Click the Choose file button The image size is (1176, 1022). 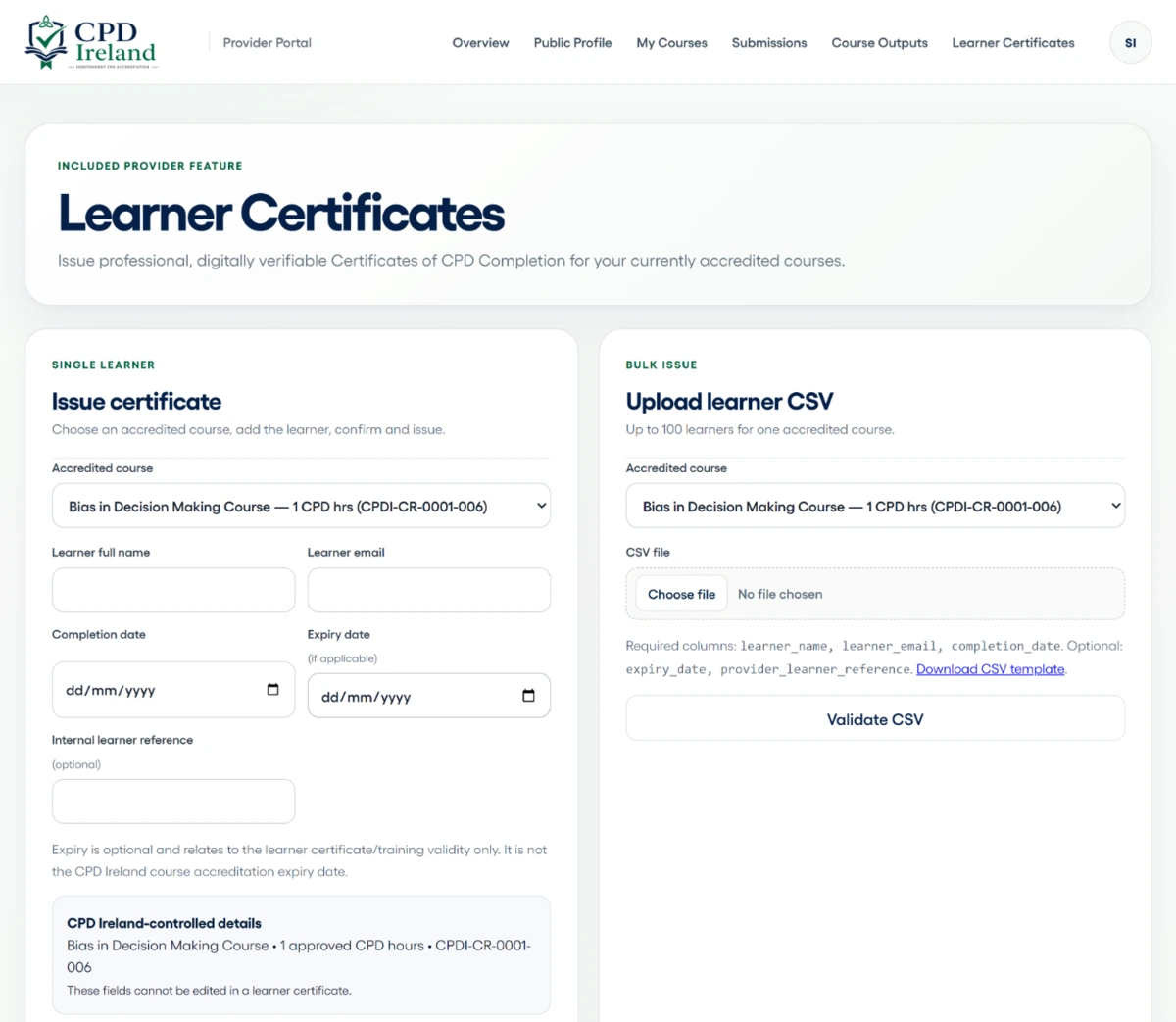click(682, 594)
